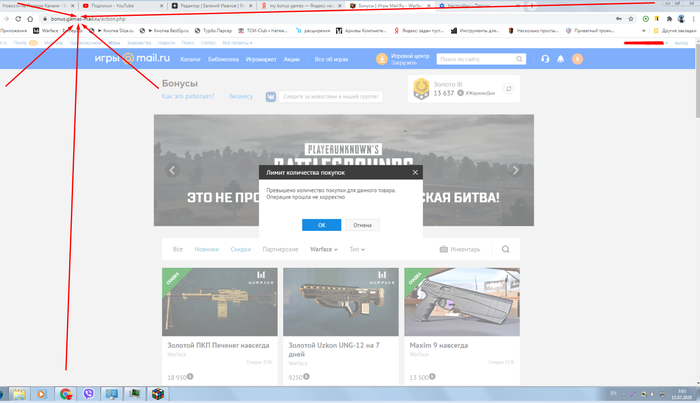Open the media player taskbar icon
The image size is (700, 403).
(x=41, y=394)
